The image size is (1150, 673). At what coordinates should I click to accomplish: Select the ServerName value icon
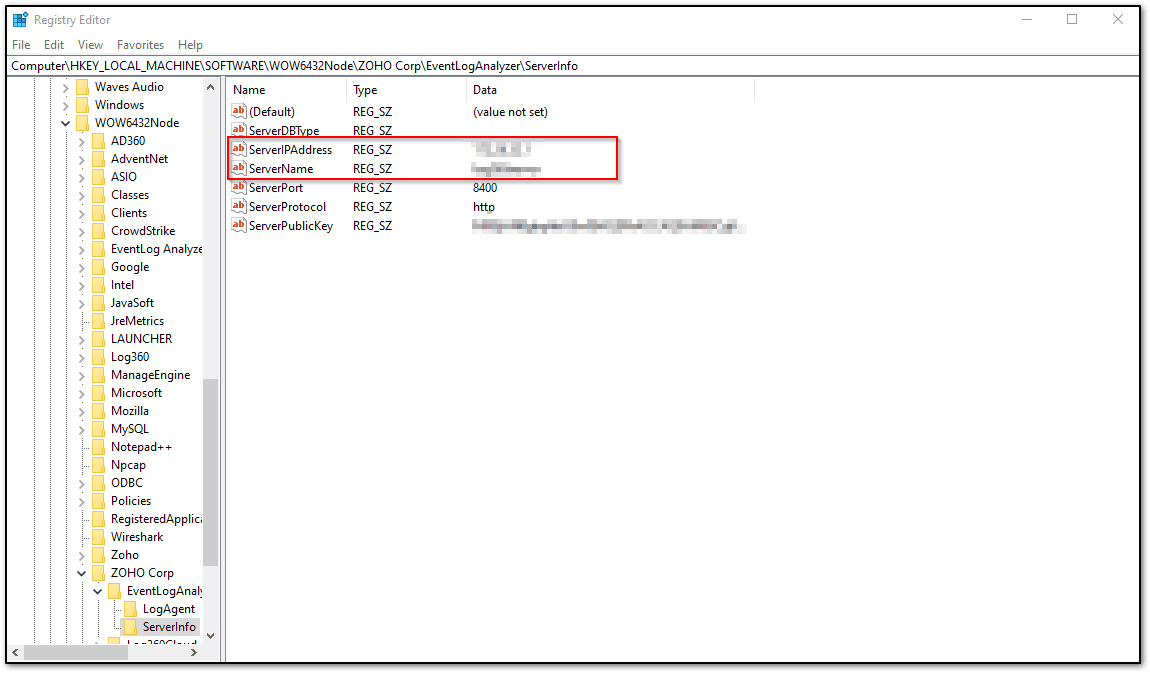tap(238, 168)
